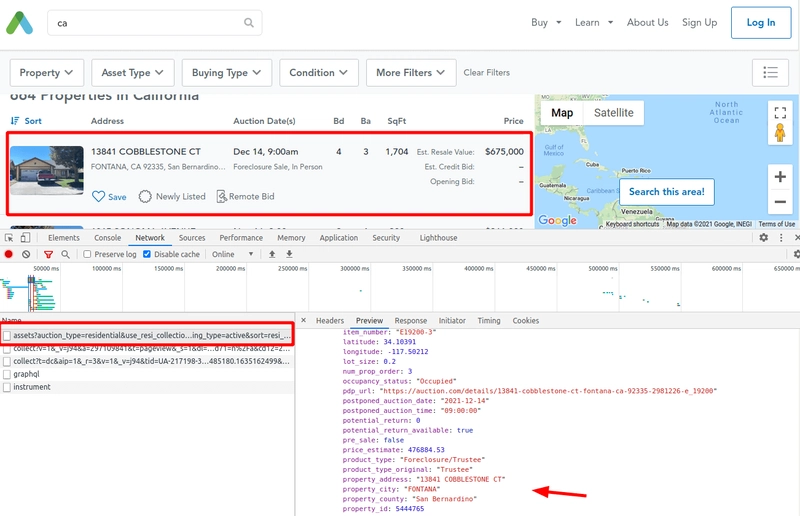Open the 13841 Cobblestone Ct property thumbnail
The image size is (800, 516).
coord(47,170)
